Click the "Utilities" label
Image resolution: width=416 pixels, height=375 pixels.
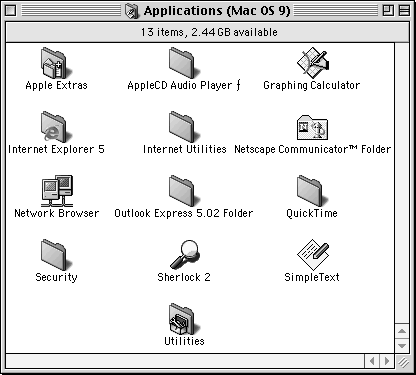click(184, 341)
